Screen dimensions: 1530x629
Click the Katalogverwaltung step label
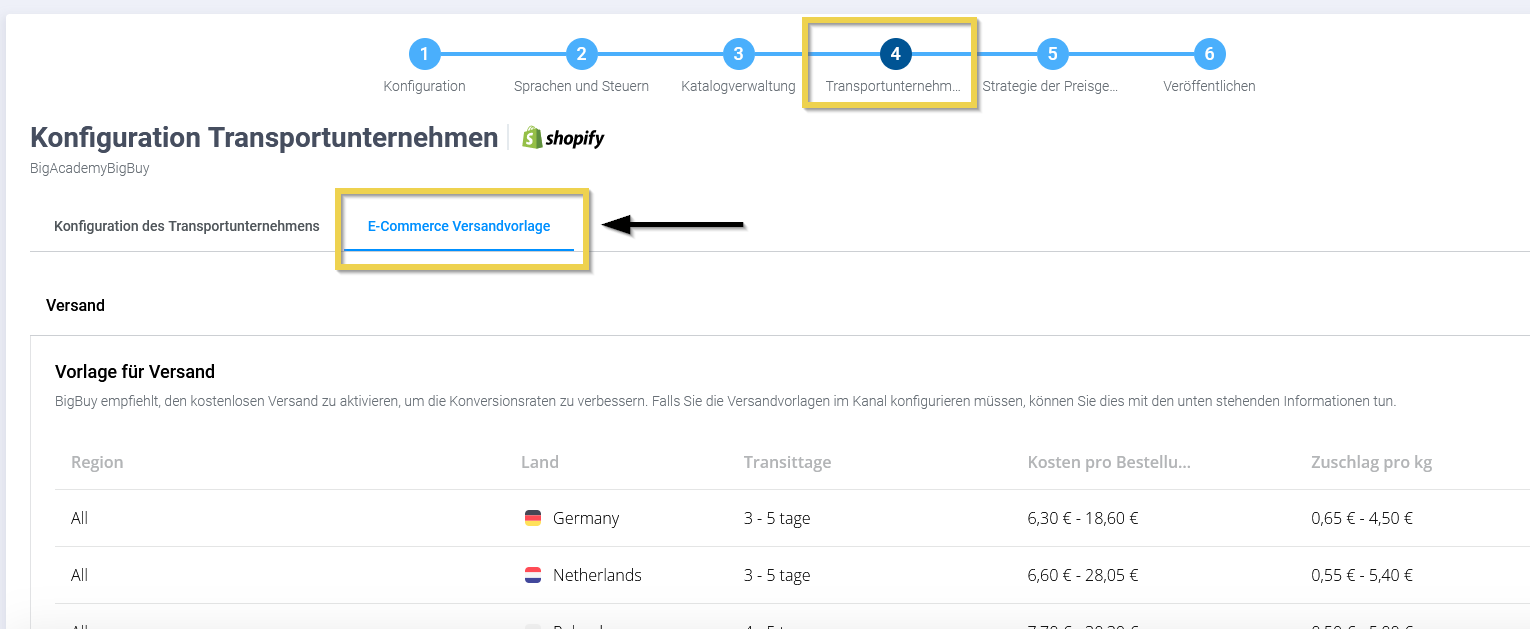[738, 86]
